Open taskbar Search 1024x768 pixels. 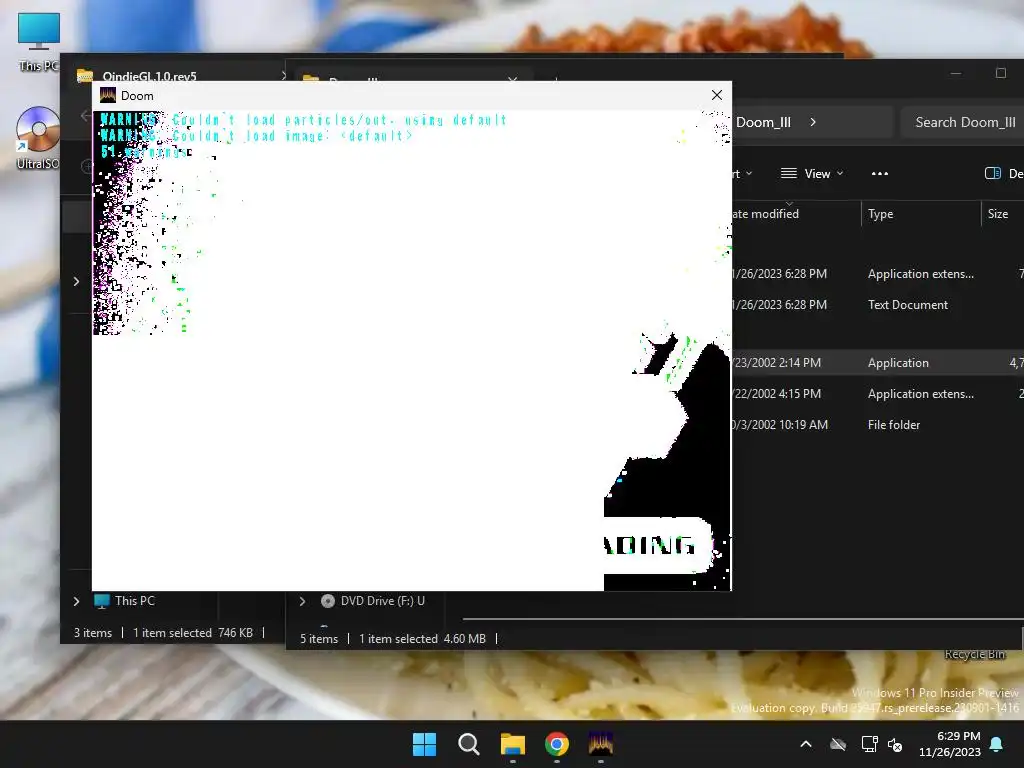[468, 744]
